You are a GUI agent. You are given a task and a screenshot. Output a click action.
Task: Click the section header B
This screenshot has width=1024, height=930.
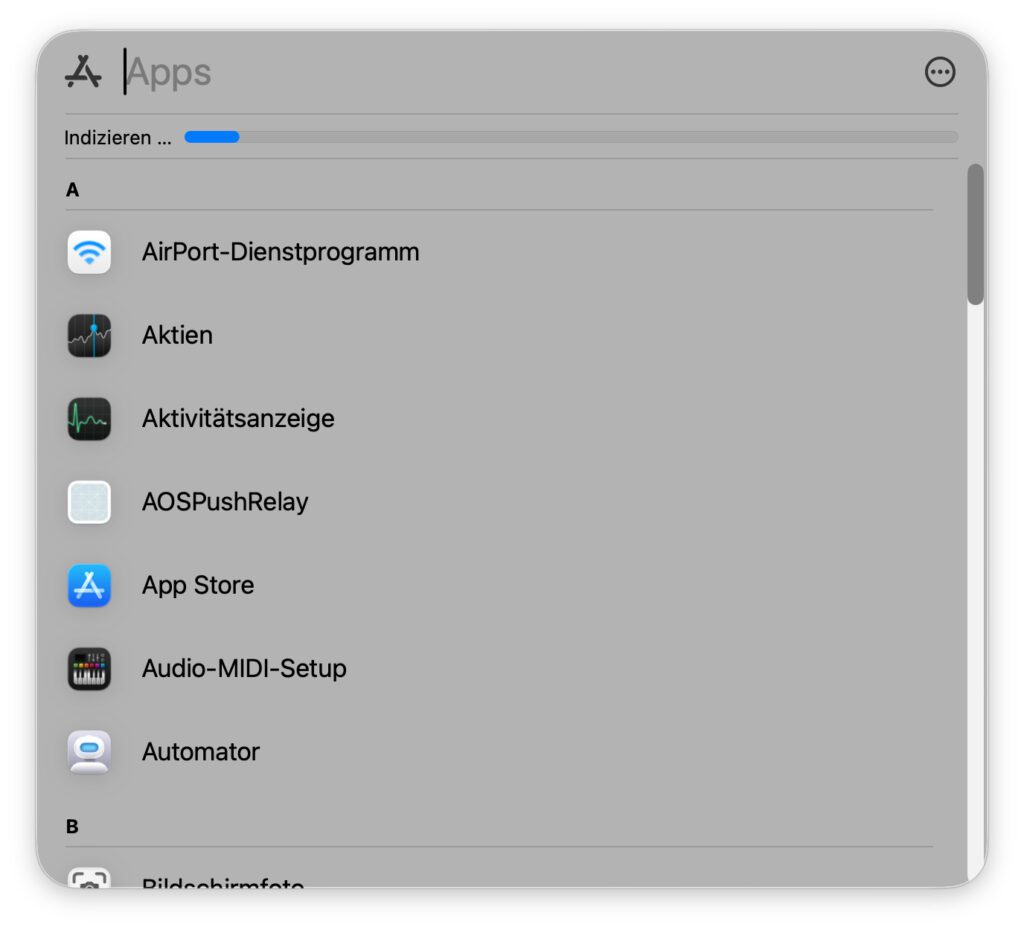click(72, 825)
